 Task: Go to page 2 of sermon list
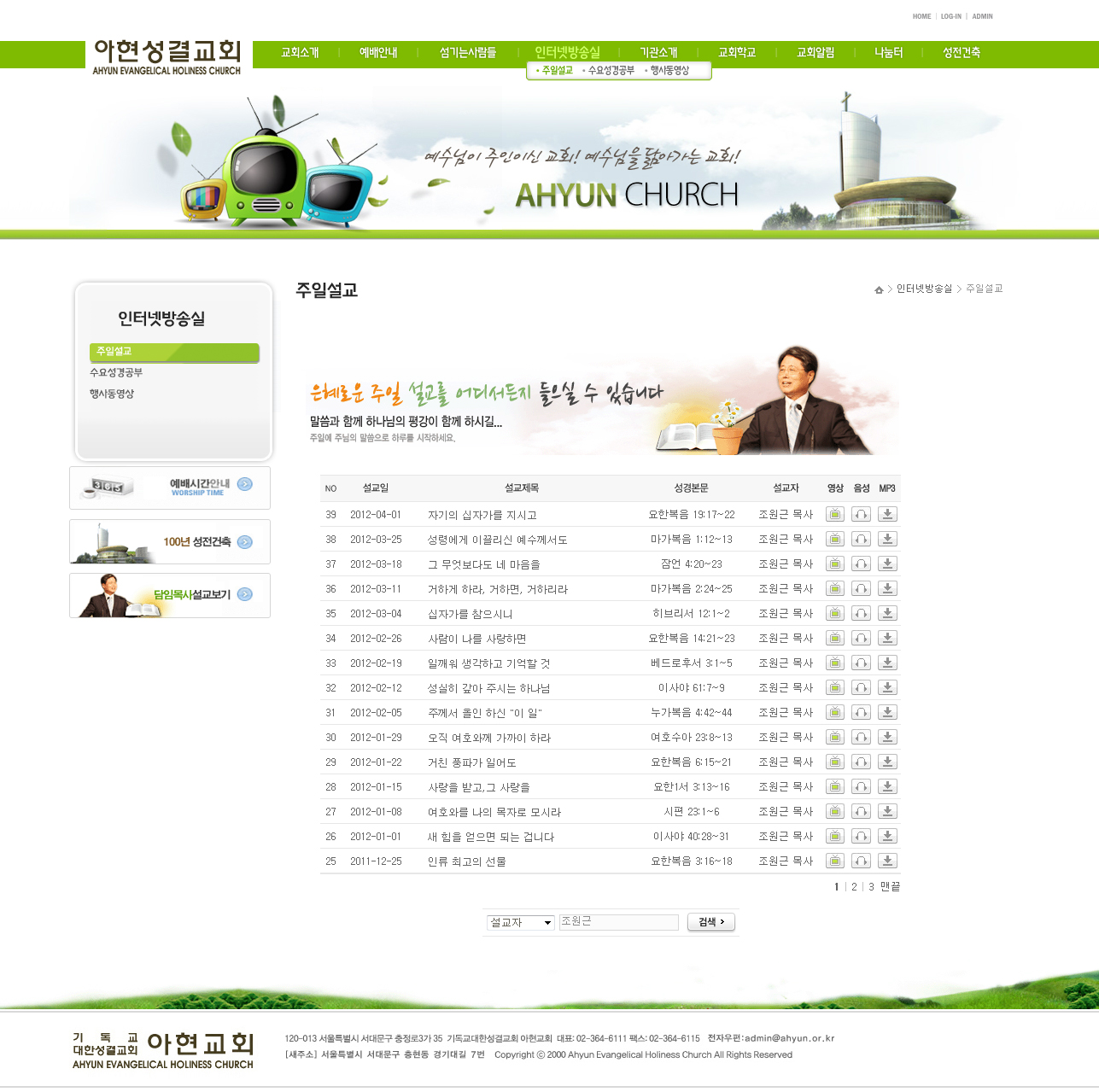point(854,887)
